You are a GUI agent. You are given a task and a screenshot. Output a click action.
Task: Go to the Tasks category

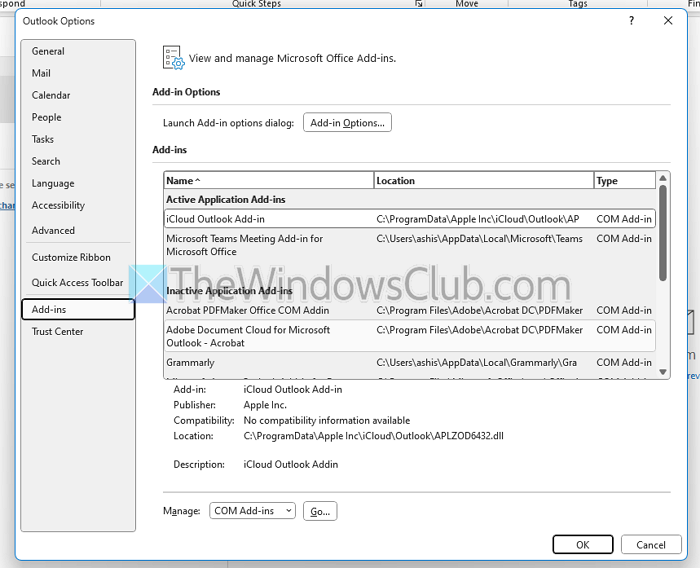pyautogui.click(x=42, y=139)
